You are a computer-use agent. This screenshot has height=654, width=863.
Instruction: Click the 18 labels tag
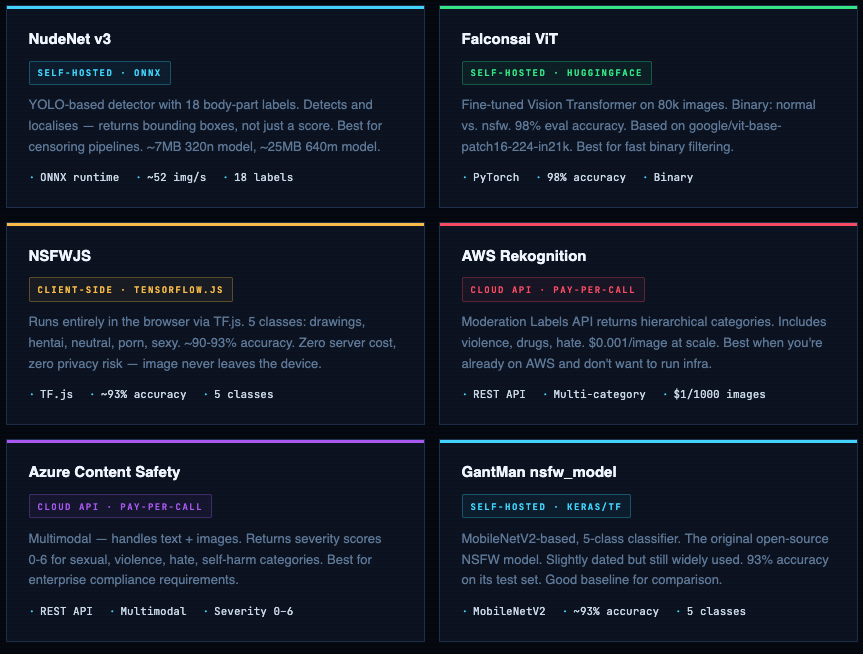point(263,177)
